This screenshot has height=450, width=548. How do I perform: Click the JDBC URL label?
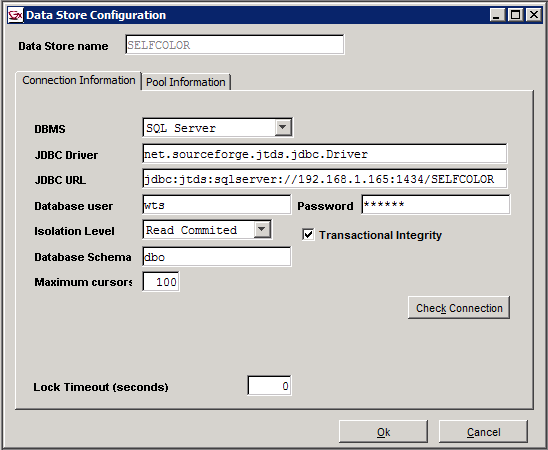click(60, 180)
